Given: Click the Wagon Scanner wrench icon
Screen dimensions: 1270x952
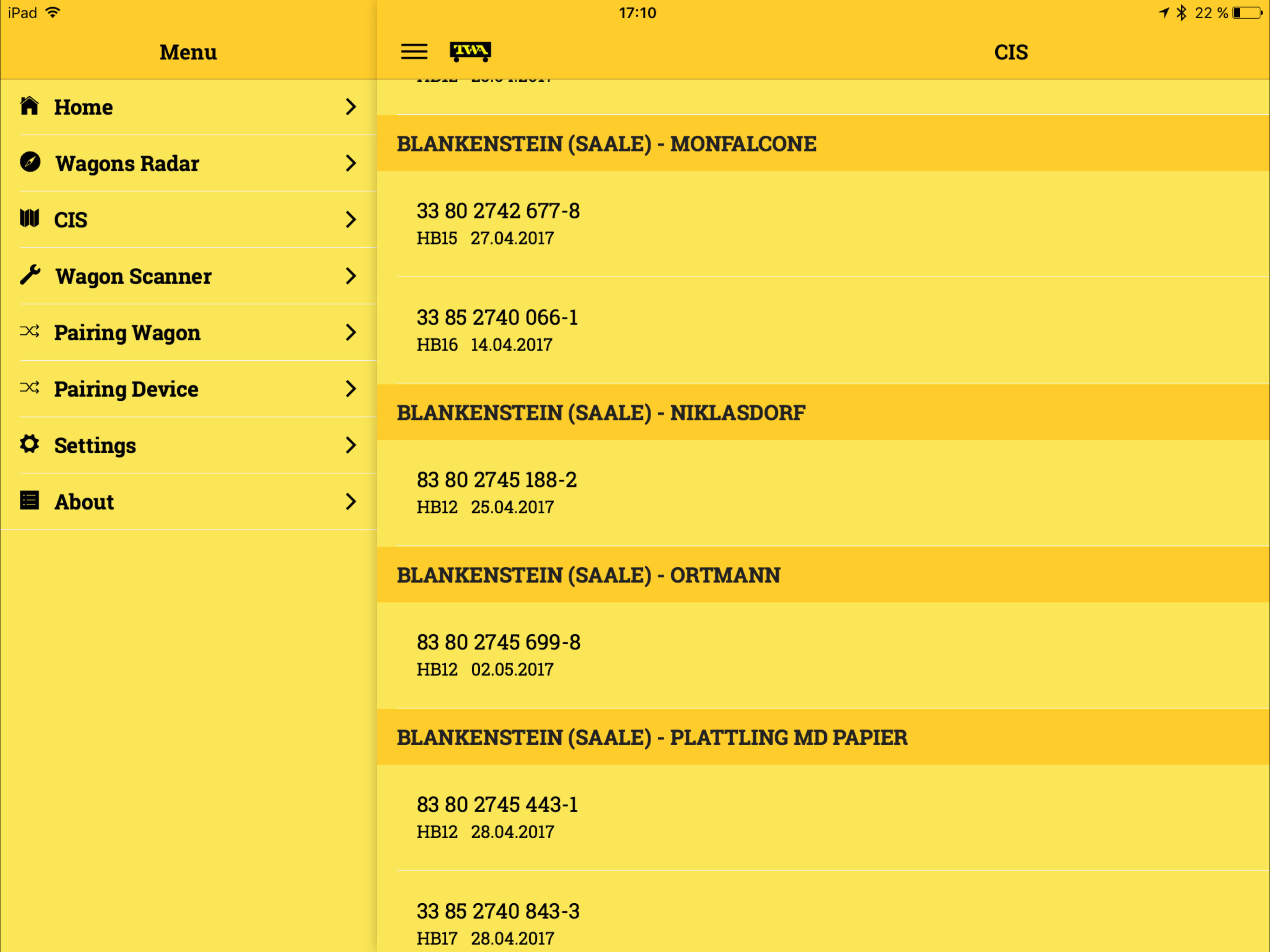Looking at the screenshot, I should click(x=30, y=274).
